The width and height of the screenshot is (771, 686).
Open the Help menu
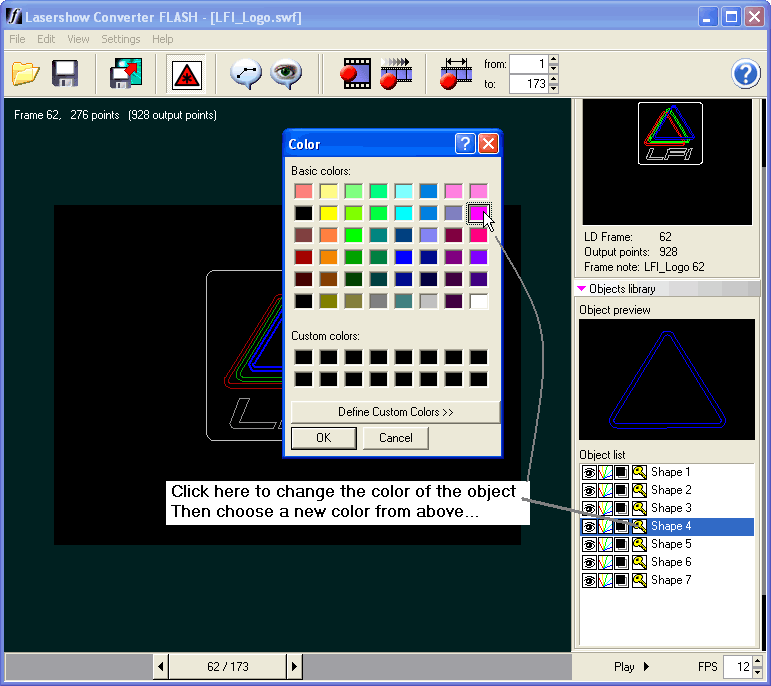(x=162, y=39)
